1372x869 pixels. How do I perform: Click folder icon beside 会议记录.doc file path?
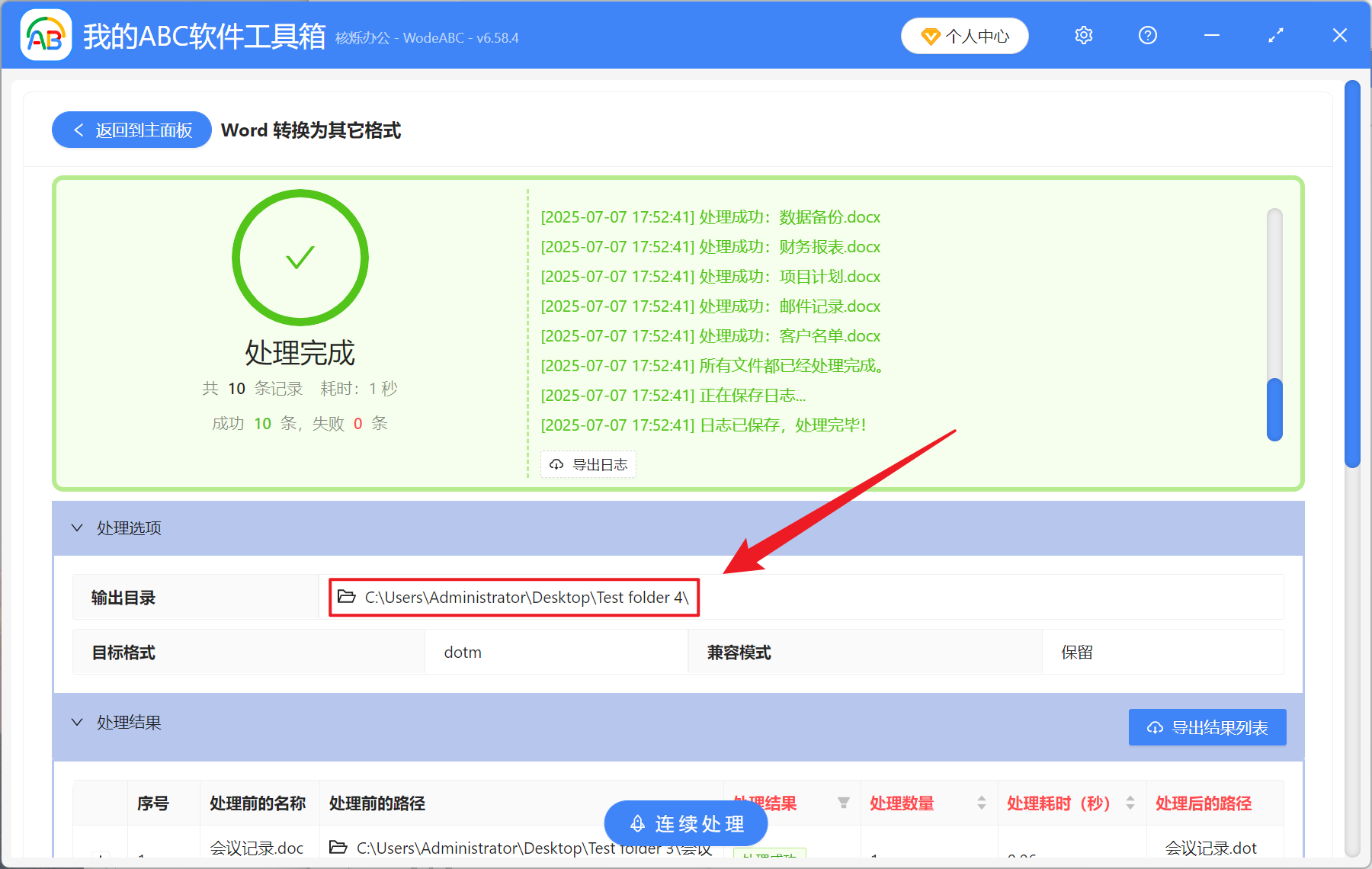[338, 848]
